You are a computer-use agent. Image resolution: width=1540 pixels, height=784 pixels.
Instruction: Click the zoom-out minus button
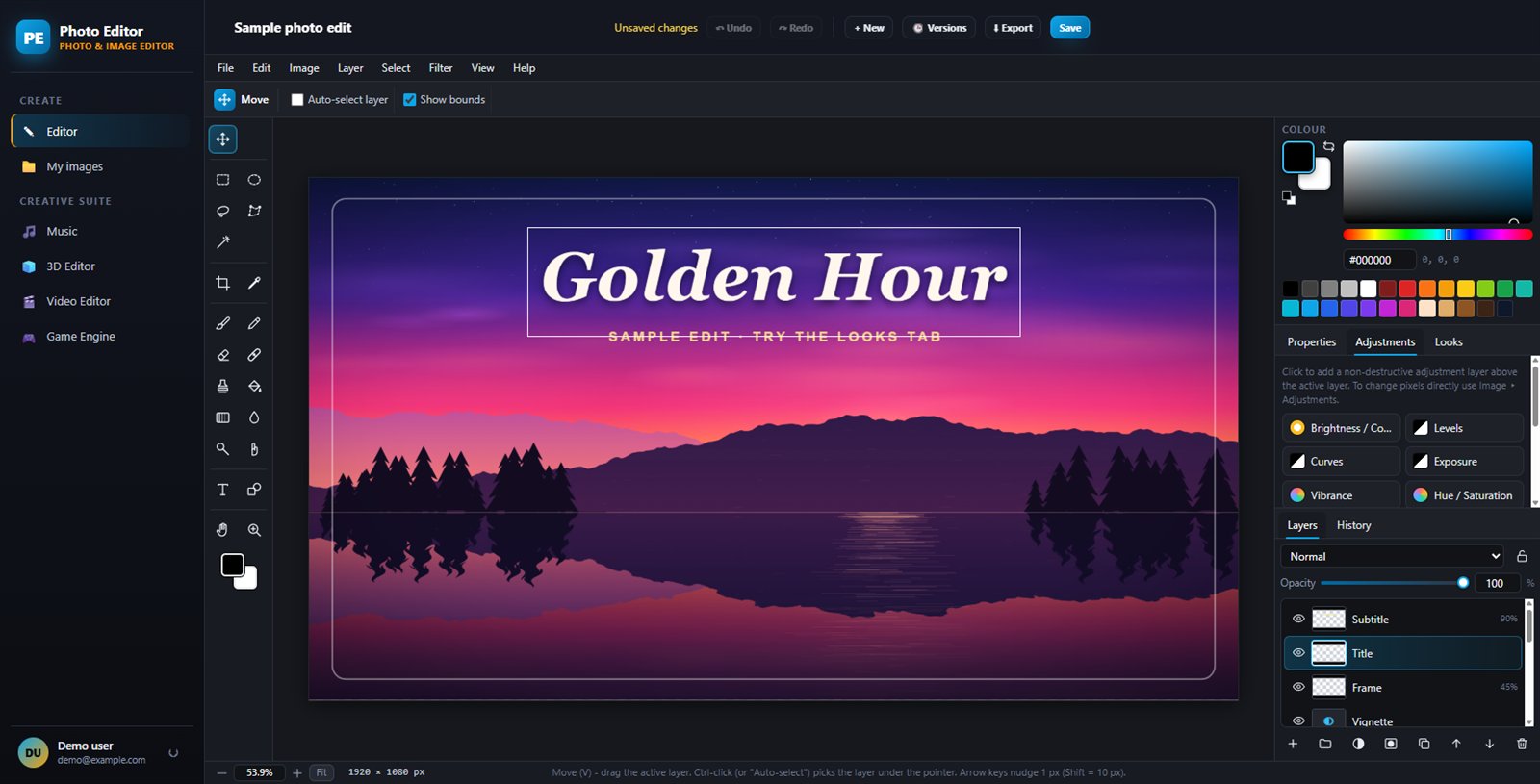coord(221,772)
